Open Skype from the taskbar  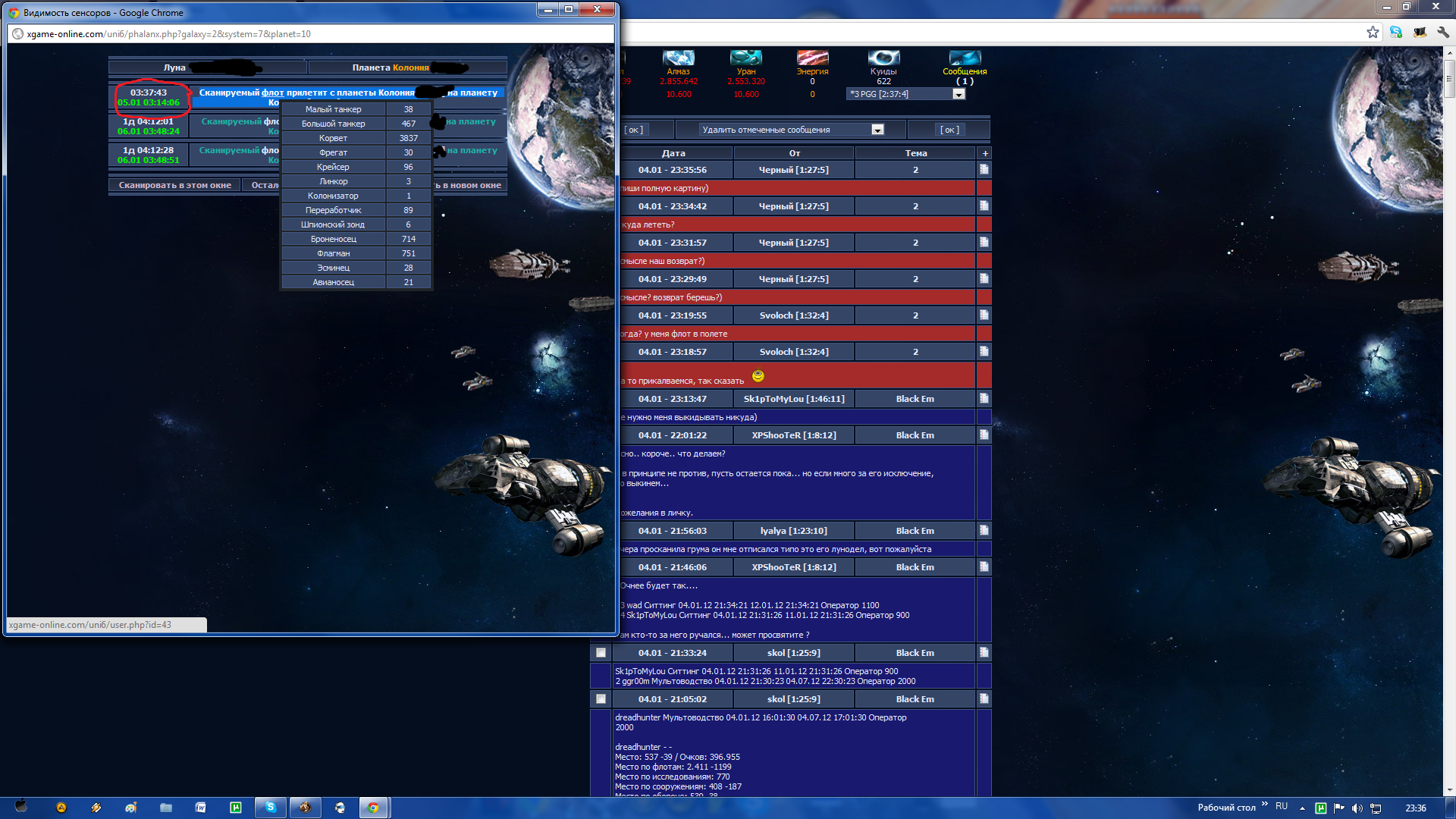coord(271,808)
